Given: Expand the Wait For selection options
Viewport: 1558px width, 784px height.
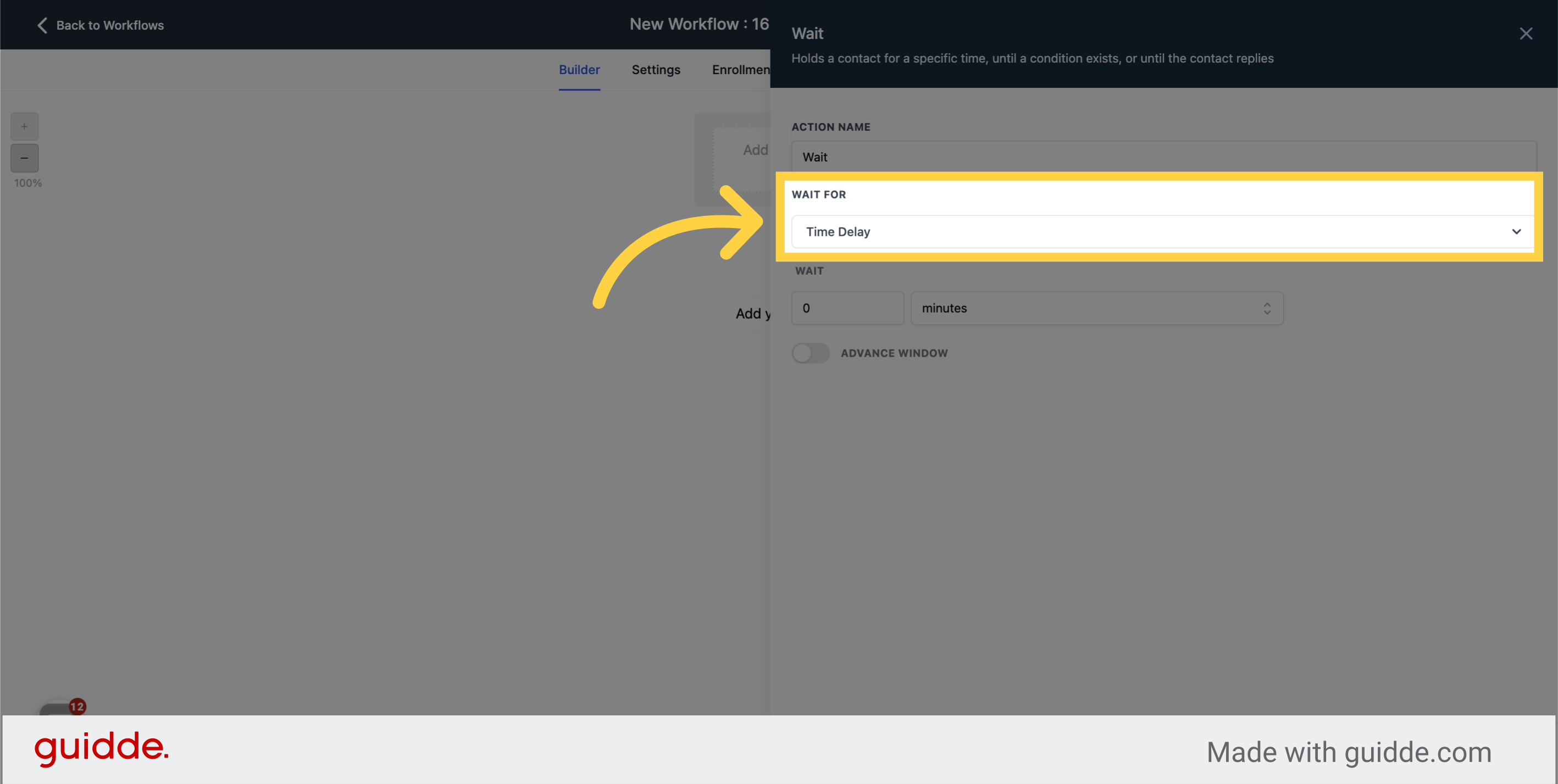Looking at the screenshot, I should [x=1161, y=231].
